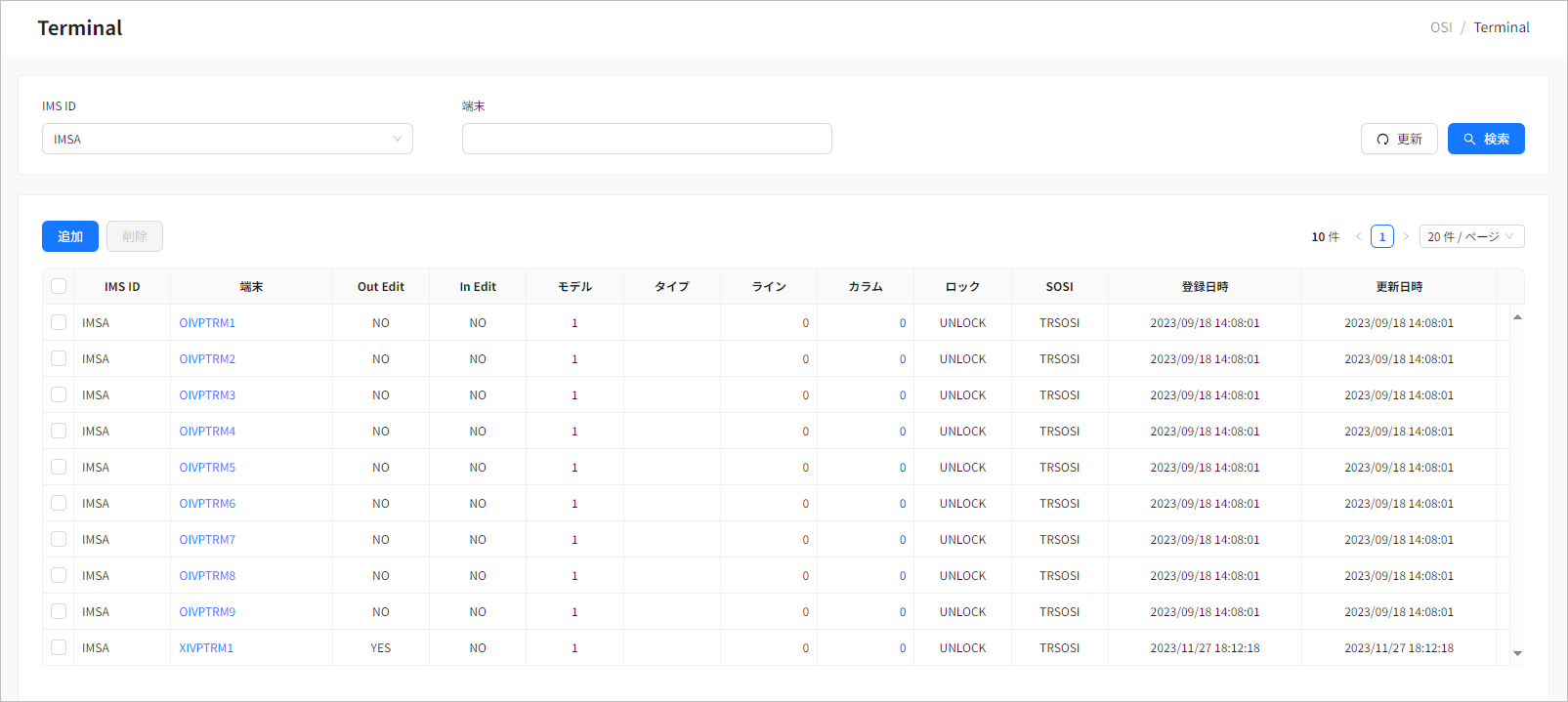This screenshot has height=702, width=1568.
Task: Go to the next page arrow
Action: [1406, 236]
